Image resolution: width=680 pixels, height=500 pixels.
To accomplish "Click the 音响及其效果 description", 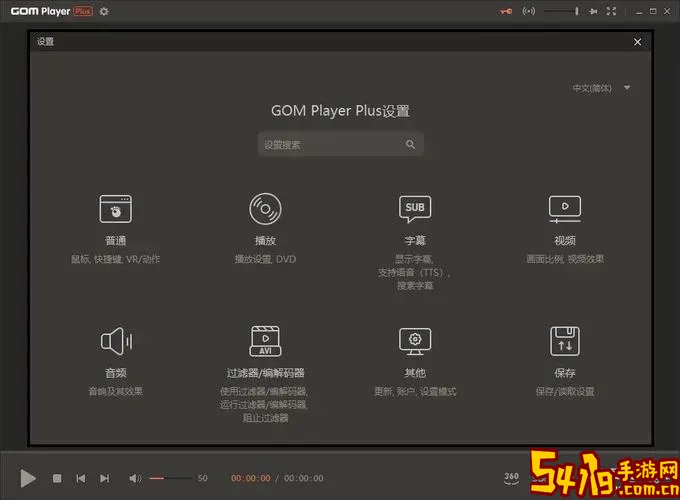I will coord(115,392).
